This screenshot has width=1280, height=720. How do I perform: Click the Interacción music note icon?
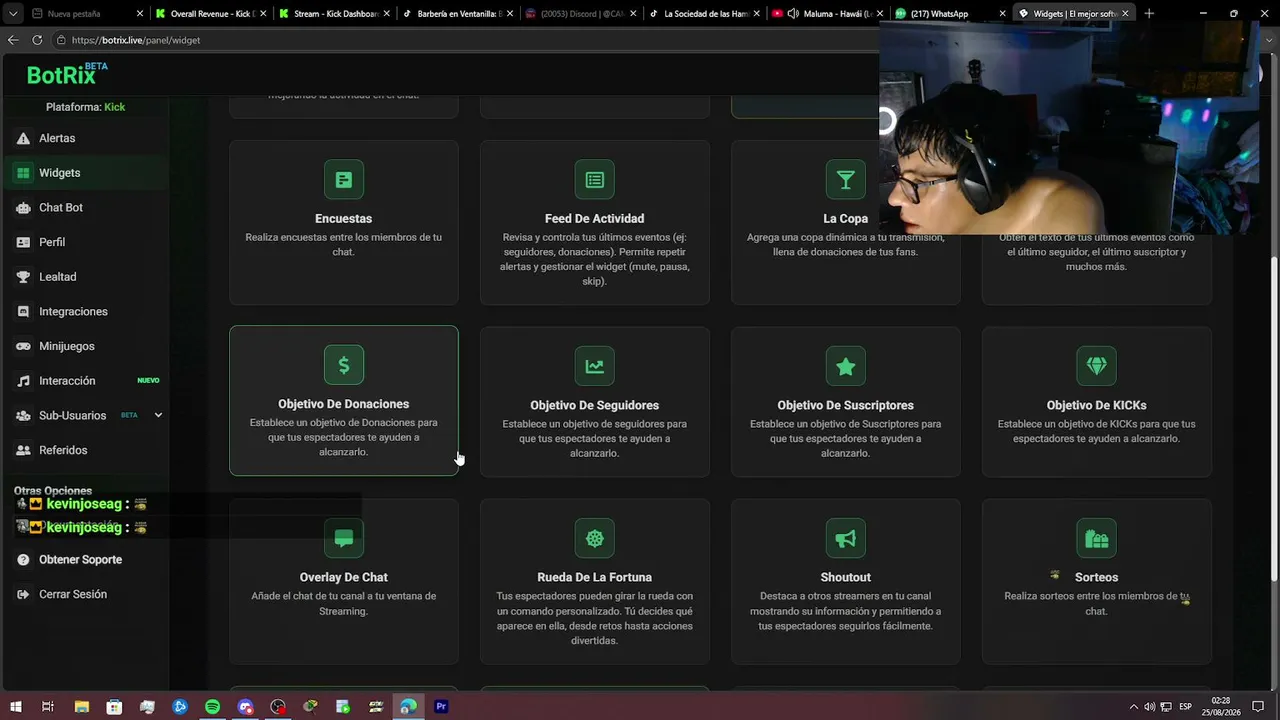coord(23,381)
